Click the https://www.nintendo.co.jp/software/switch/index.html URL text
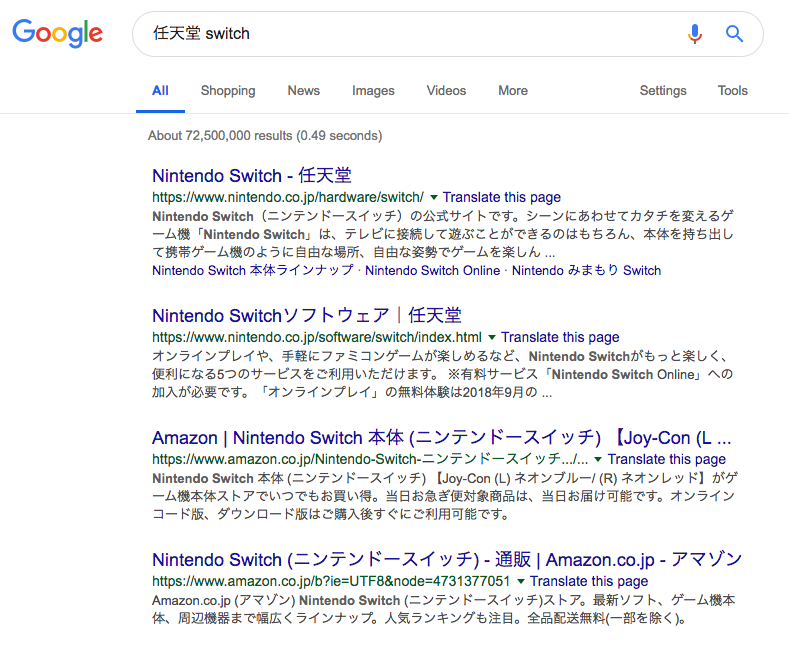 (317, 337)
